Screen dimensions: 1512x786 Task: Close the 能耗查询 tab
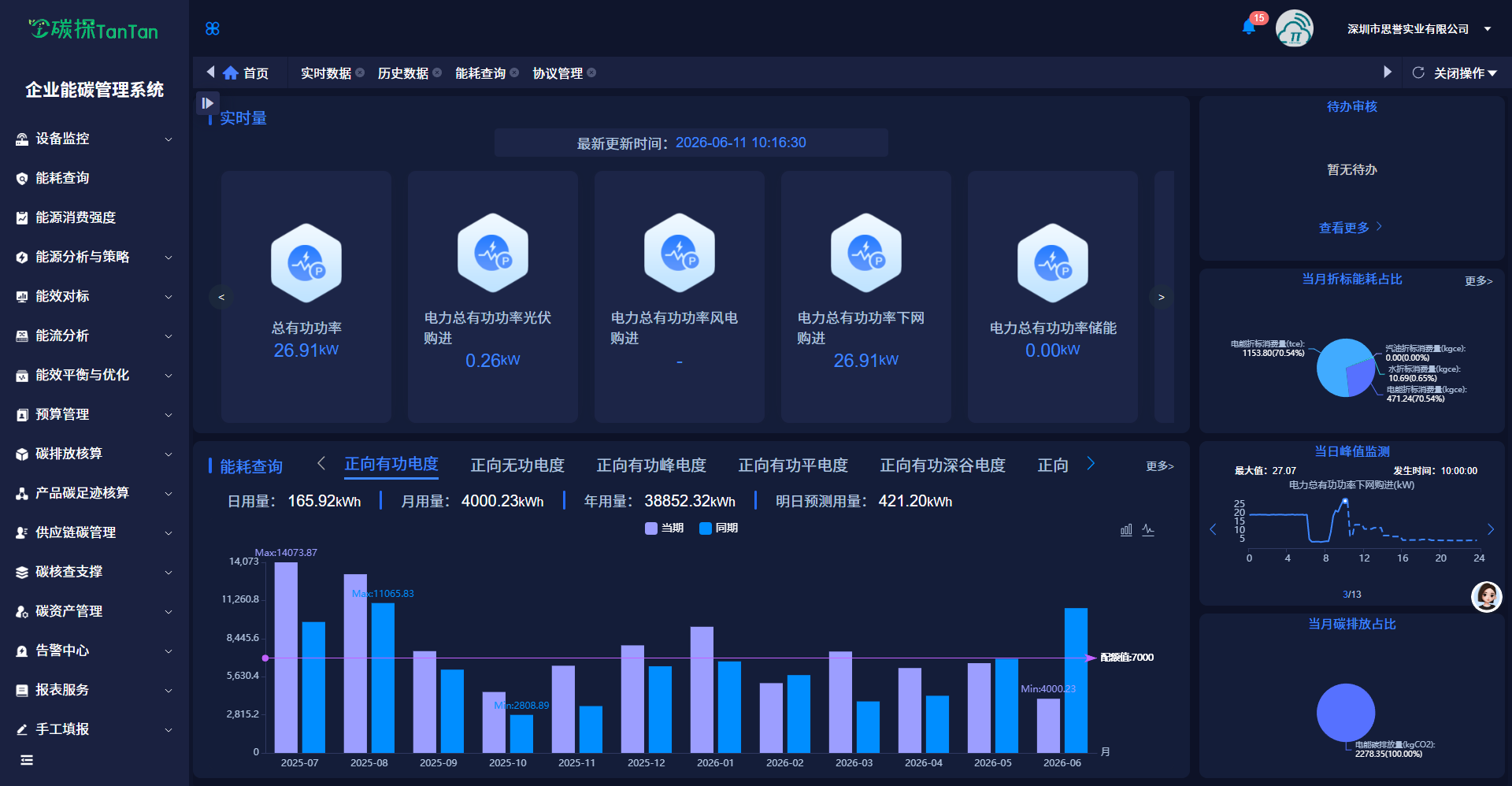point(514,72)
